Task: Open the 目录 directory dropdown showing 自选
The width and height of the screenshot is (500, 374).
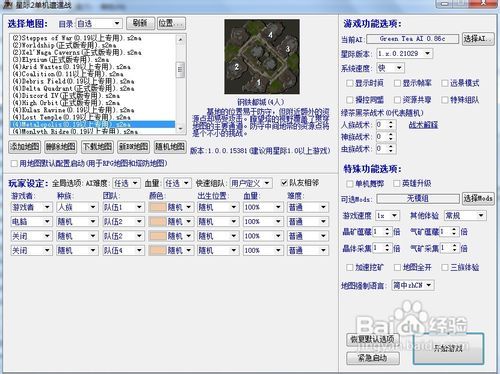Action: (99, 23)
